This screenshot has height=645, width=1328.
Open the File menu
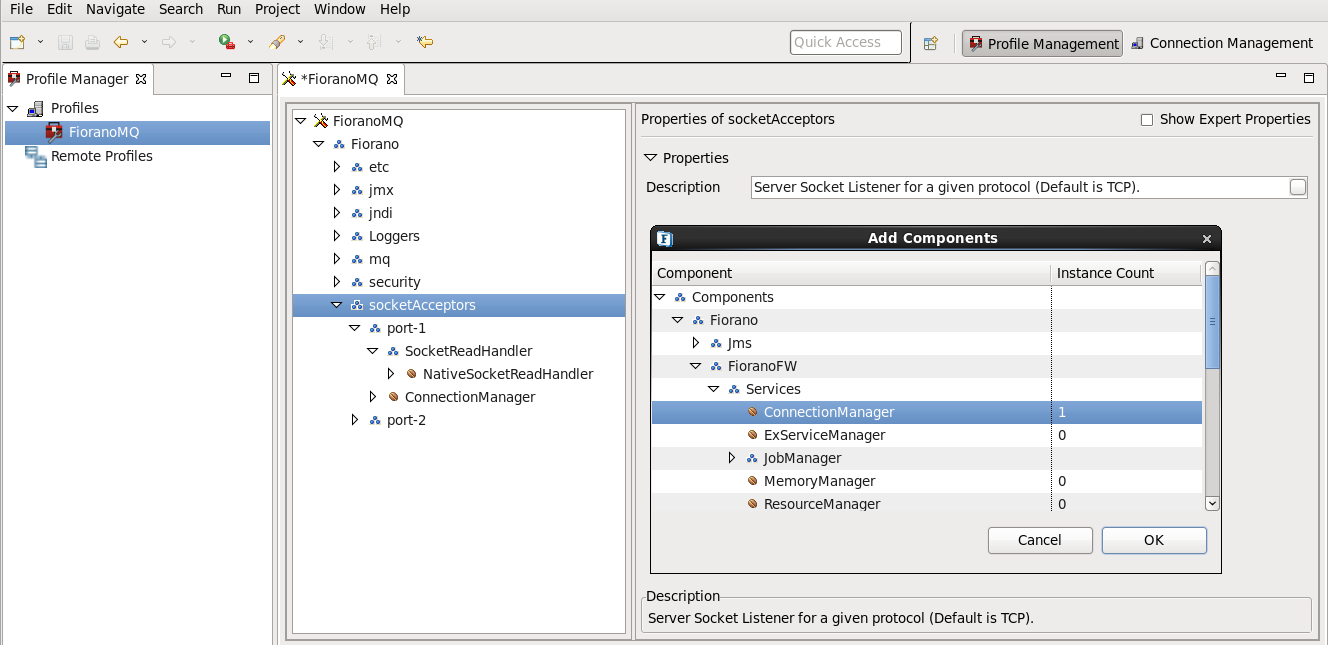[22, 9]
